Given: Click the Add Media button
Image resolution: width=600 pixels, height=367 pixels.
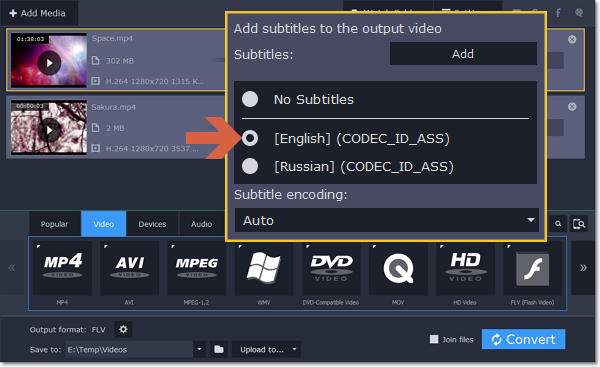Looking at the screenshot, I should click(x=38, y=13).
